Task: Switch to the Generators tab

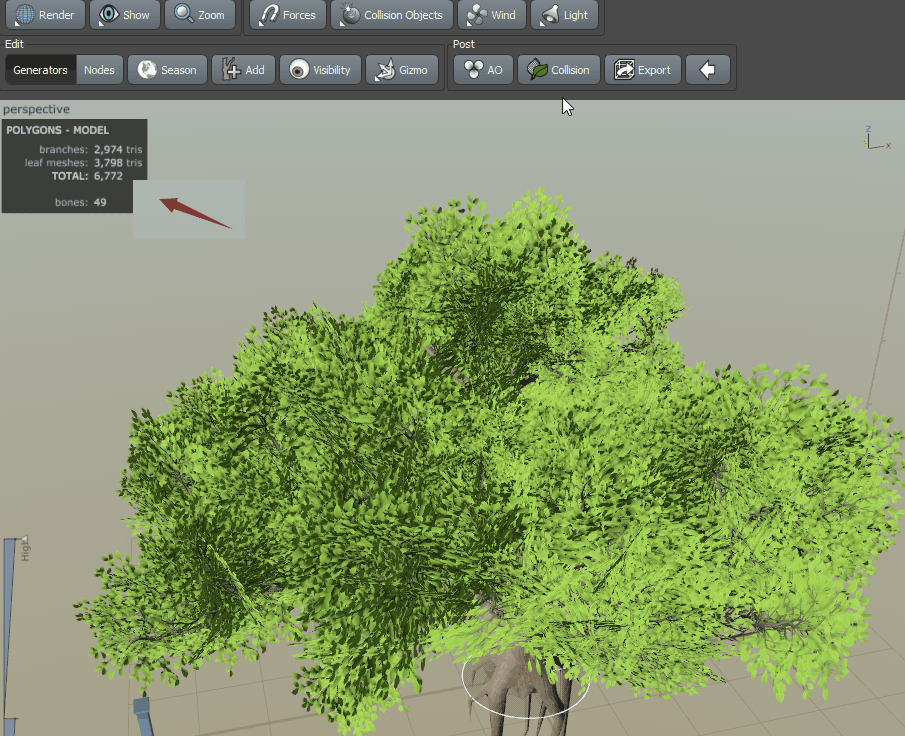Action: tap(40, 70)
